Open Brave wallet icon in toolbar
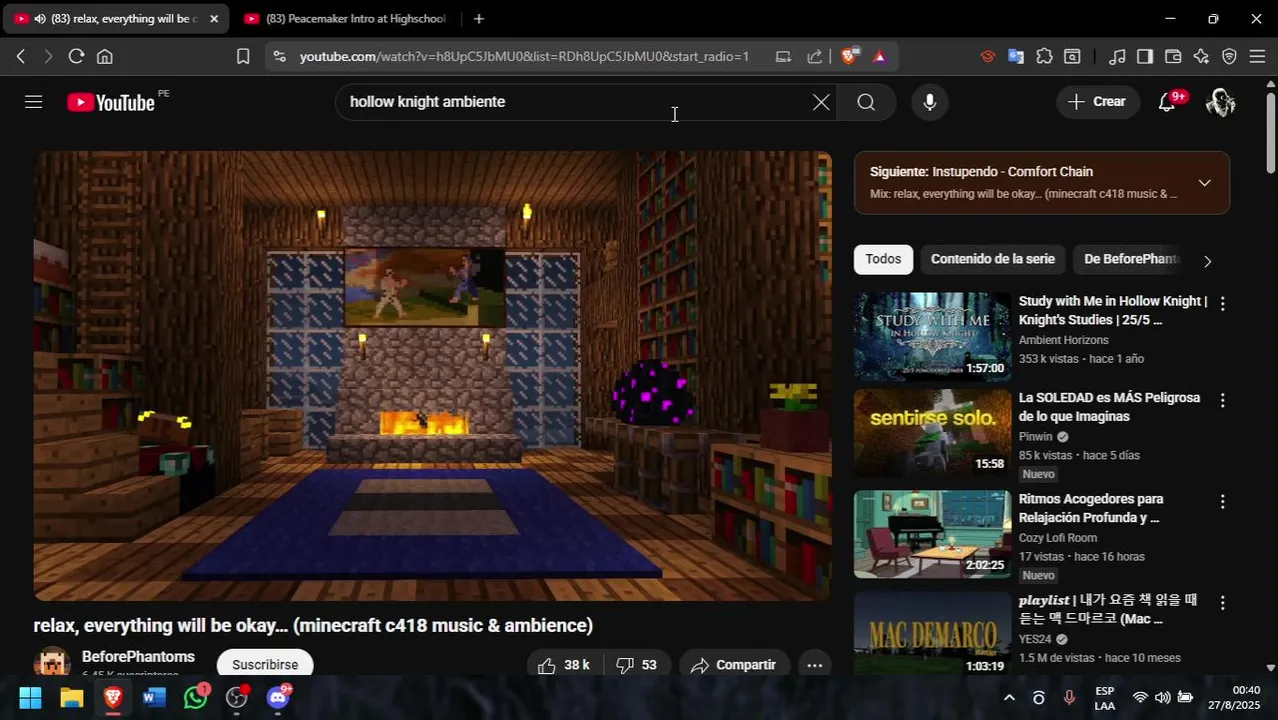The width and height of the screenshot is (1278, 720). click(x=1173, y=57)
